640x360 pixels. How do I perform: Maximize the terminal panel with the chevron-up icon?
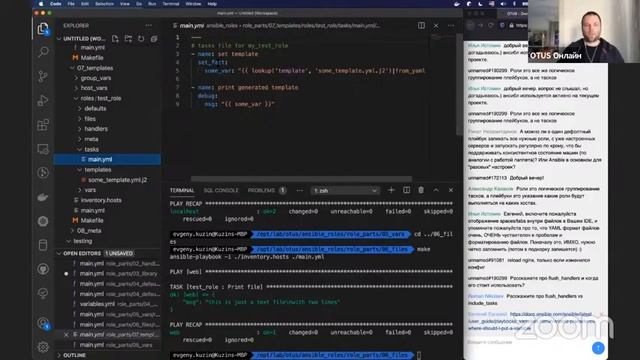tap(436, 190)
